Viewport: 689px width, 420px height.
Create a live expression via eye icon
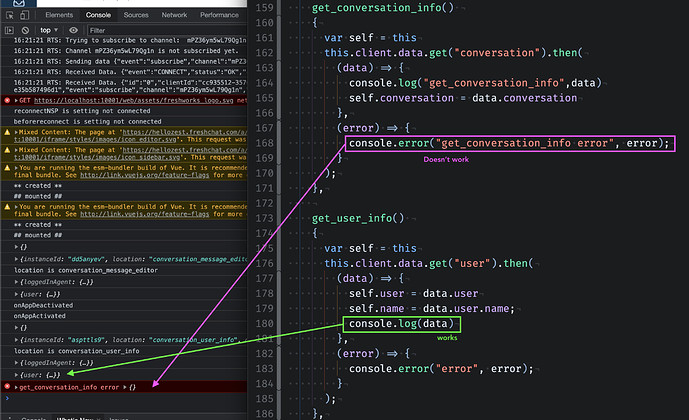click(73, 30)
